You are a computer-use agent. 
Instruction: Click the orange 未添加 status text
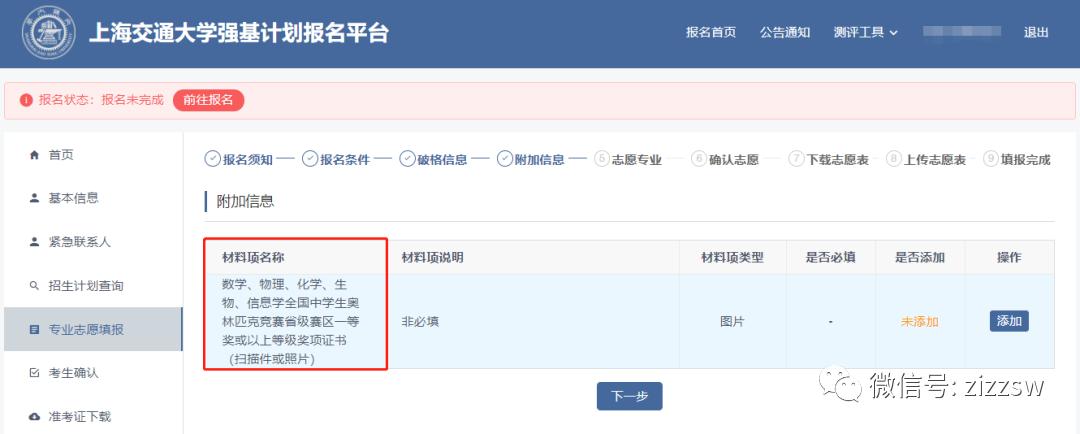(920, 321)
